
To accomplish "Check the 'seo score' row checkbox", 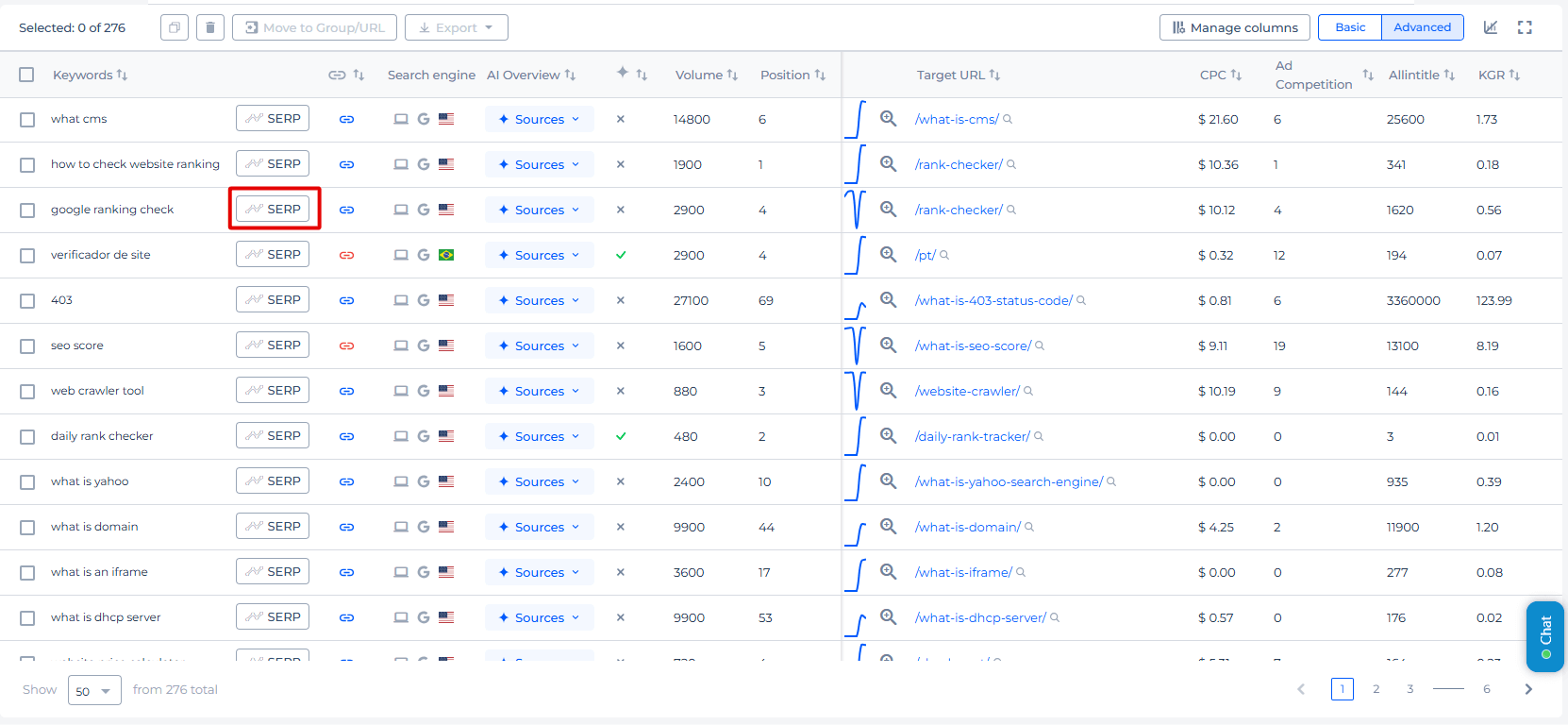I will coord(27,346).
